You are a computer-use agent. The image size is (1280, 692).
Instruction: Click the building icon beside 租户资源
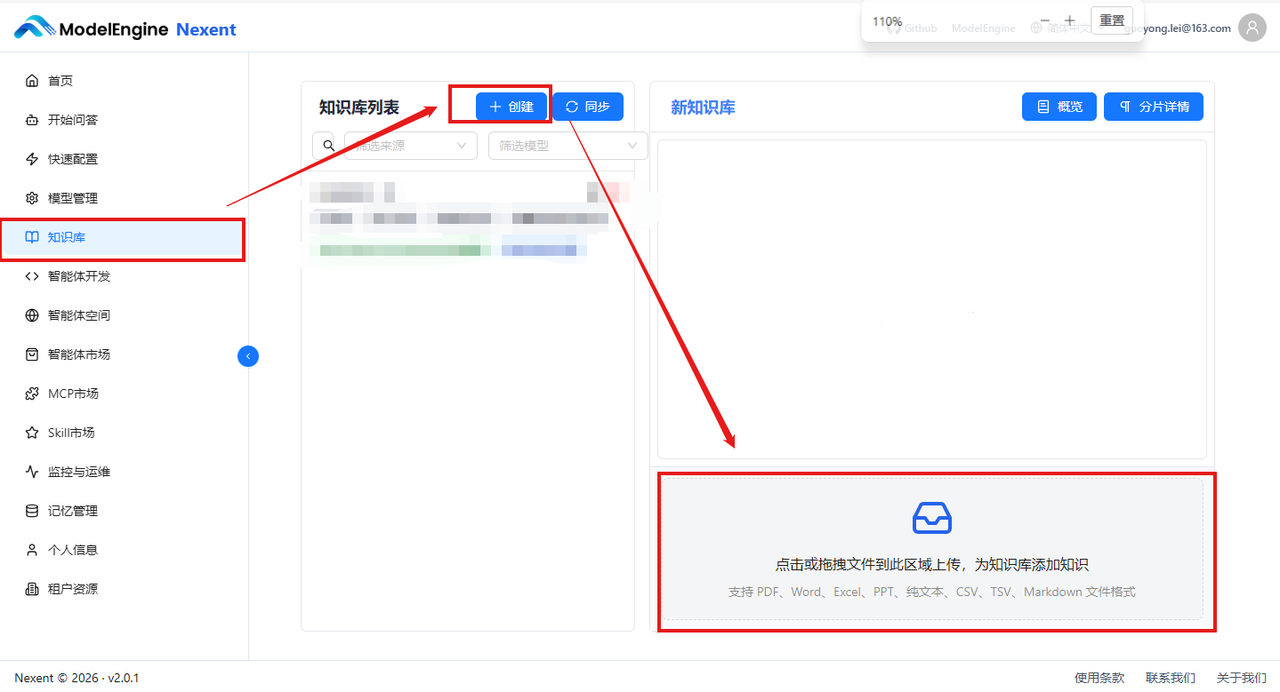32,588
